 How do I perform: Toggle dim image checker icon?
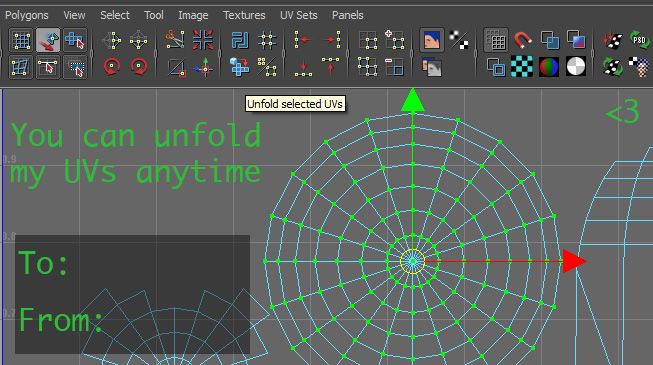click(459, 40)
